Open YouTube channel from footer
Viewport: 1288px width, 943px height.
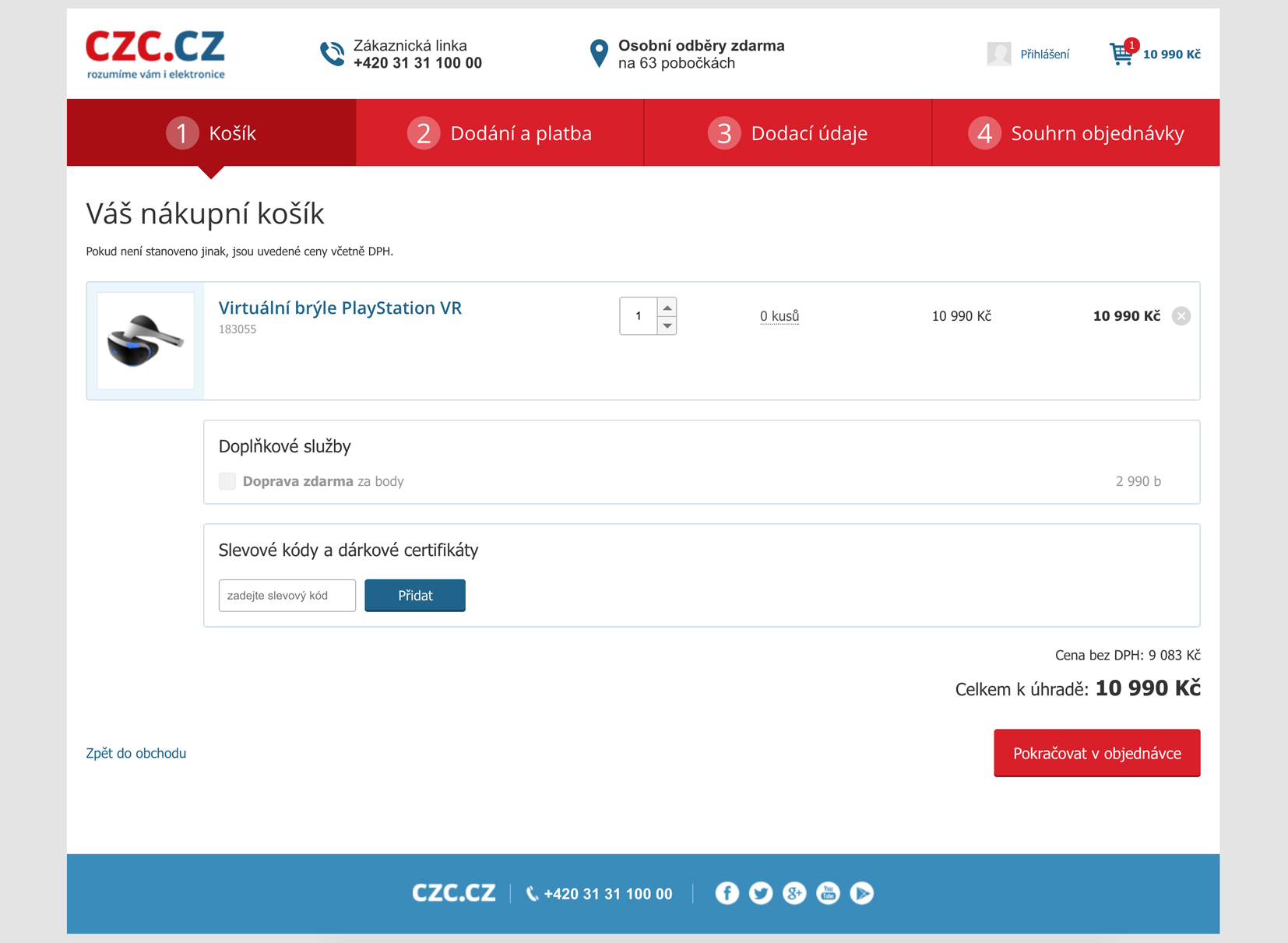point(828,893)
